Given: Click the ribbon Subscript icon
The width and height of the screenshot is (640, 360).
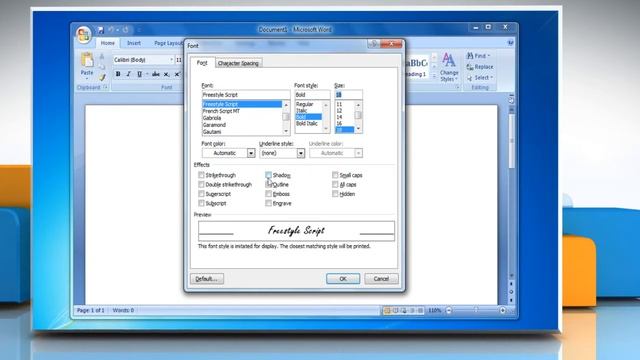Looking at the screenshot, I should pos(167,74).
